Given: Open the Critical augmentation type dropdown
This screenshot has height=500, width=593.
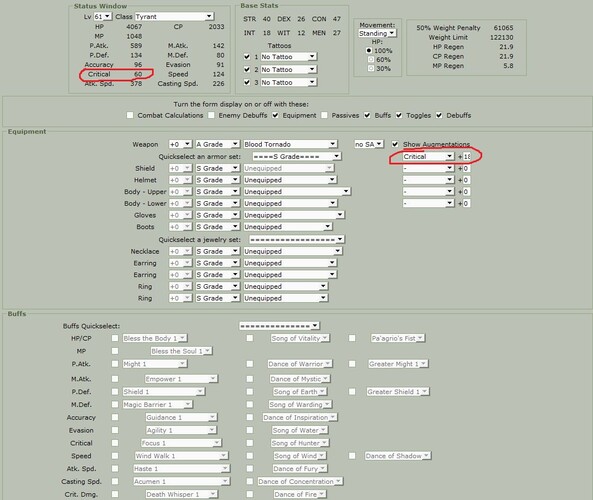Looking at the screenshot, I should coord(428,156).
